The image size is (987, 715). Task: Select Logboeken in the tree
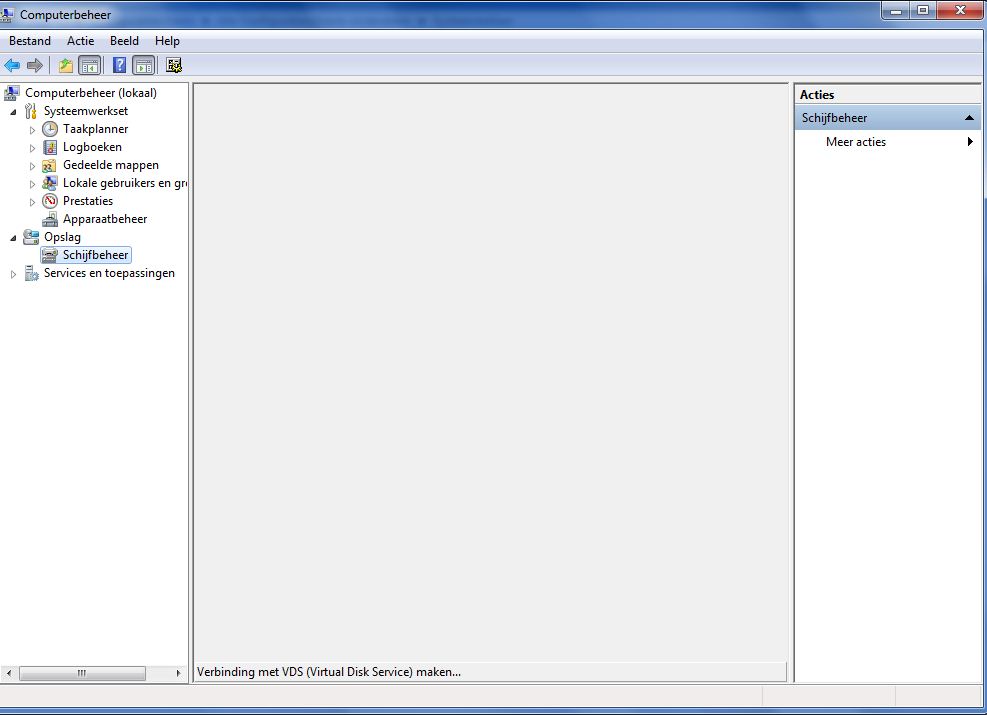(x=93, y=147)
